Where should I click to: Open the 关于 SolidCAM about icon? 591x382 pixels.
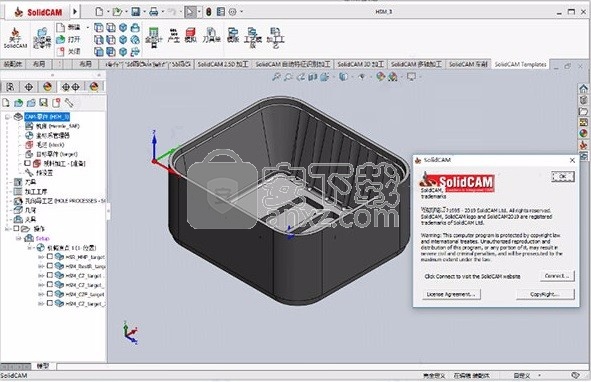15,38
